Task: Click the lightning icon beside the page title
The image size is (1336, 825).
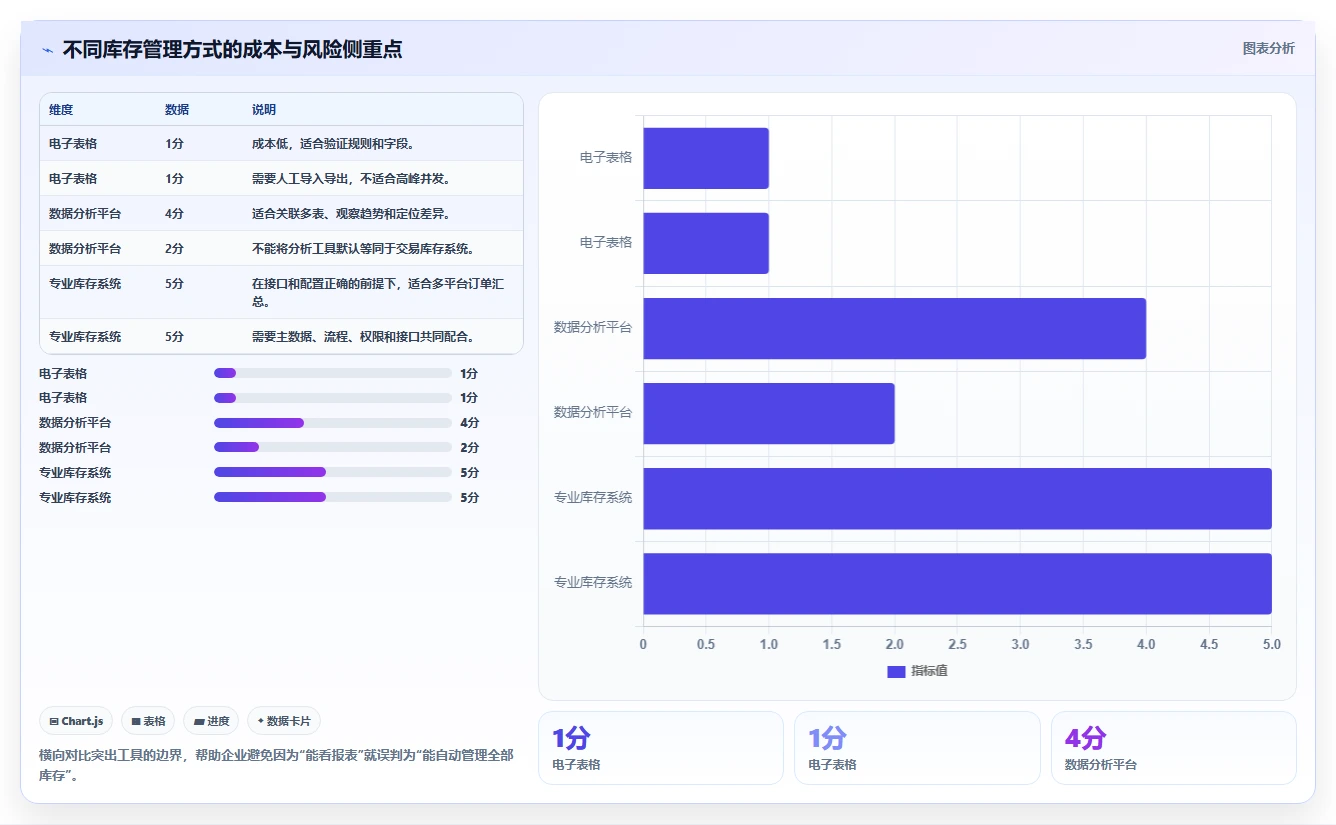Action: tap(47, 50)
